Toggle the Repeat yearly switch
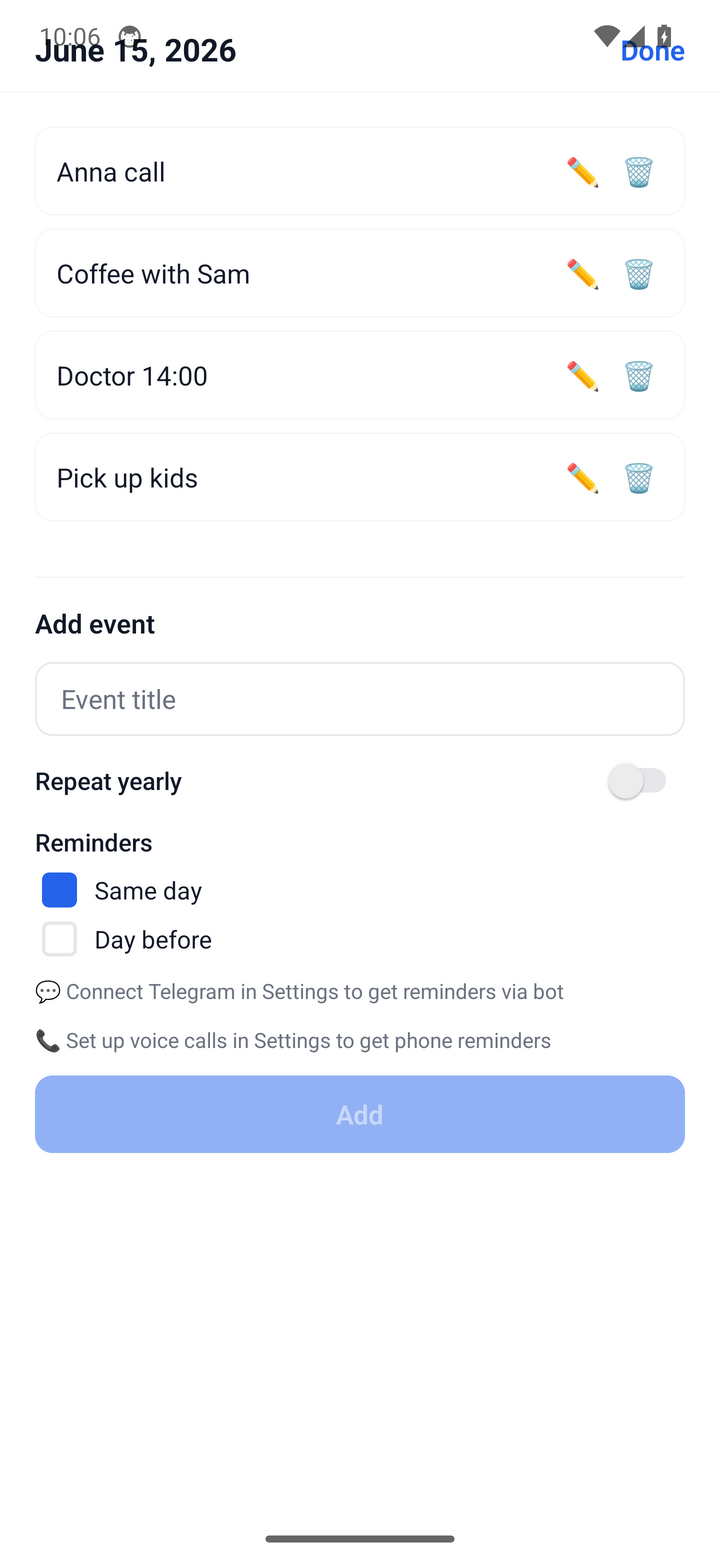This screenshot has width=720, height=1560. [637, 781]
